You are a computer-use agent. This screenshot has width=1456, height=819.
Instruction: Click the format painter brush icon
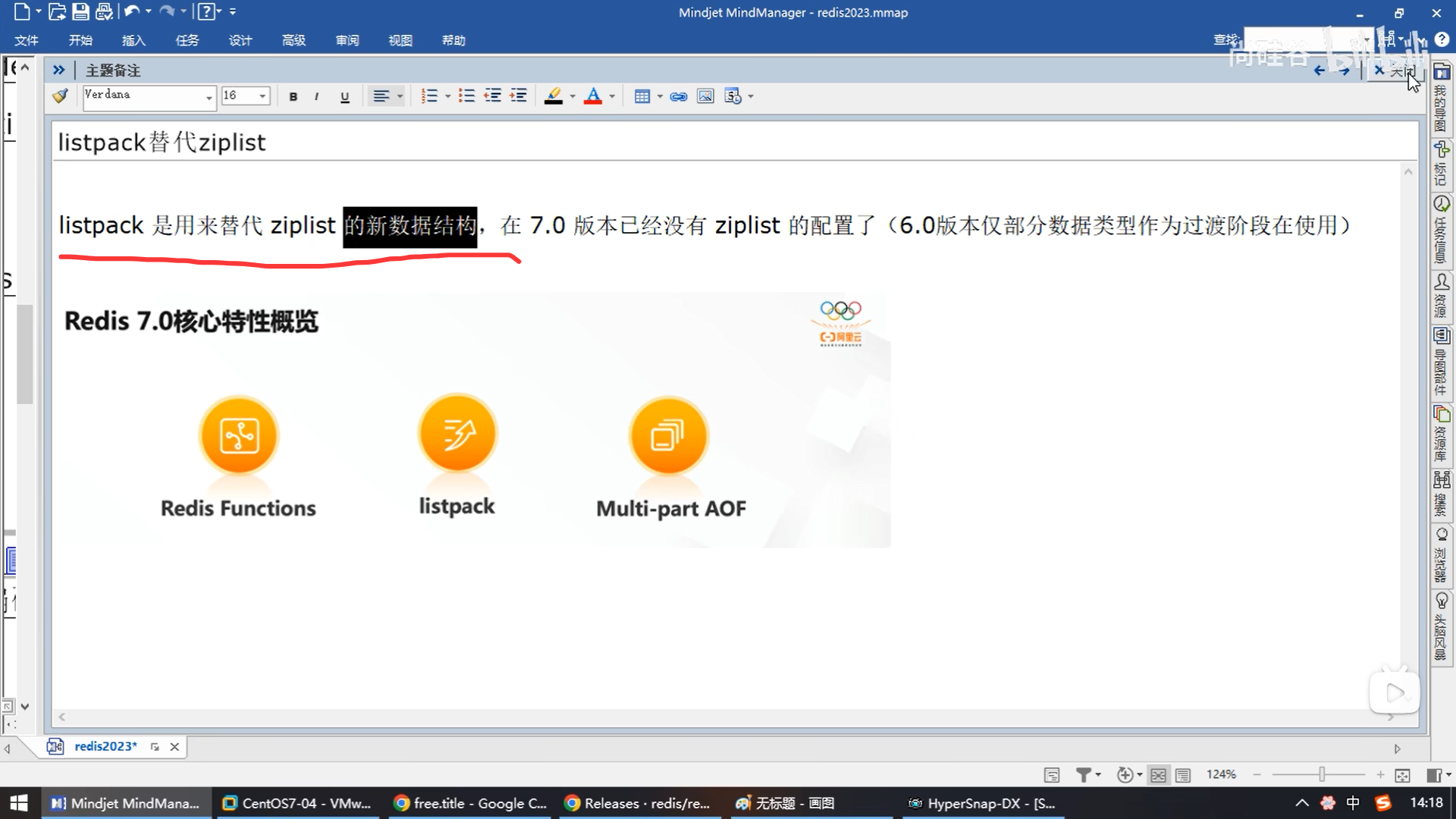coord(61,96)
